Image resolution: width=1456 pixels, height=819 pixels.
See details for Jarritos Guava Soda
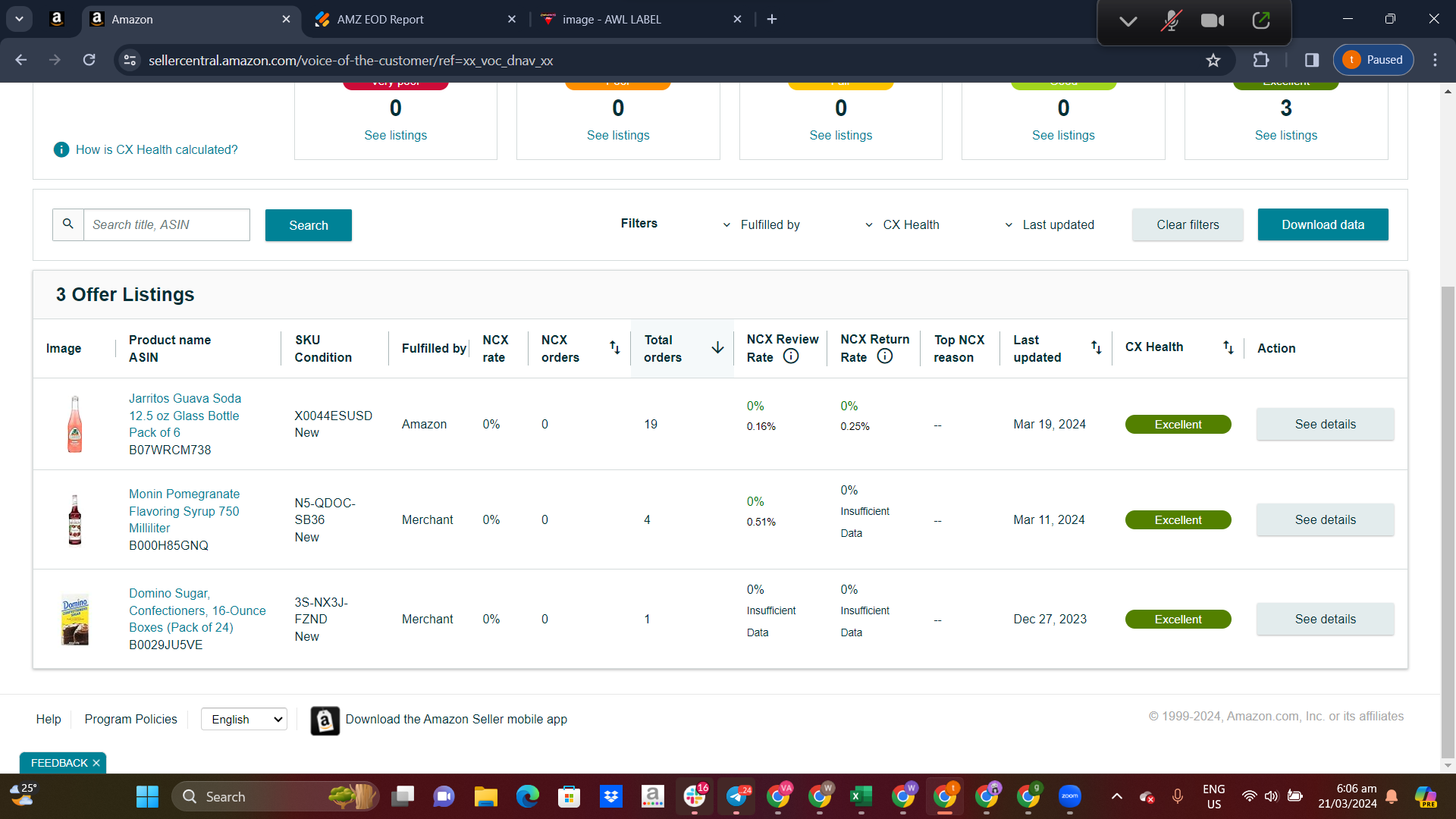[x=1325, y=424]
